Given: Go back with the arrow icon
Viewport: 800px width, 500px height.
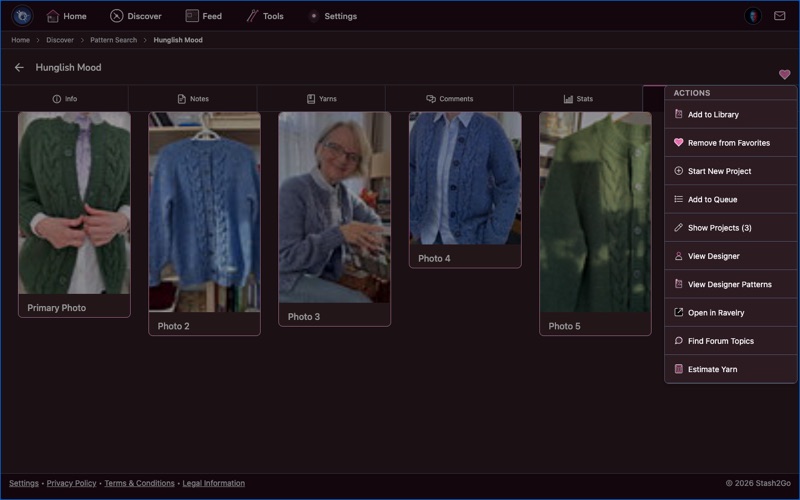Looking at the screenshot, I should coord(19,67).
